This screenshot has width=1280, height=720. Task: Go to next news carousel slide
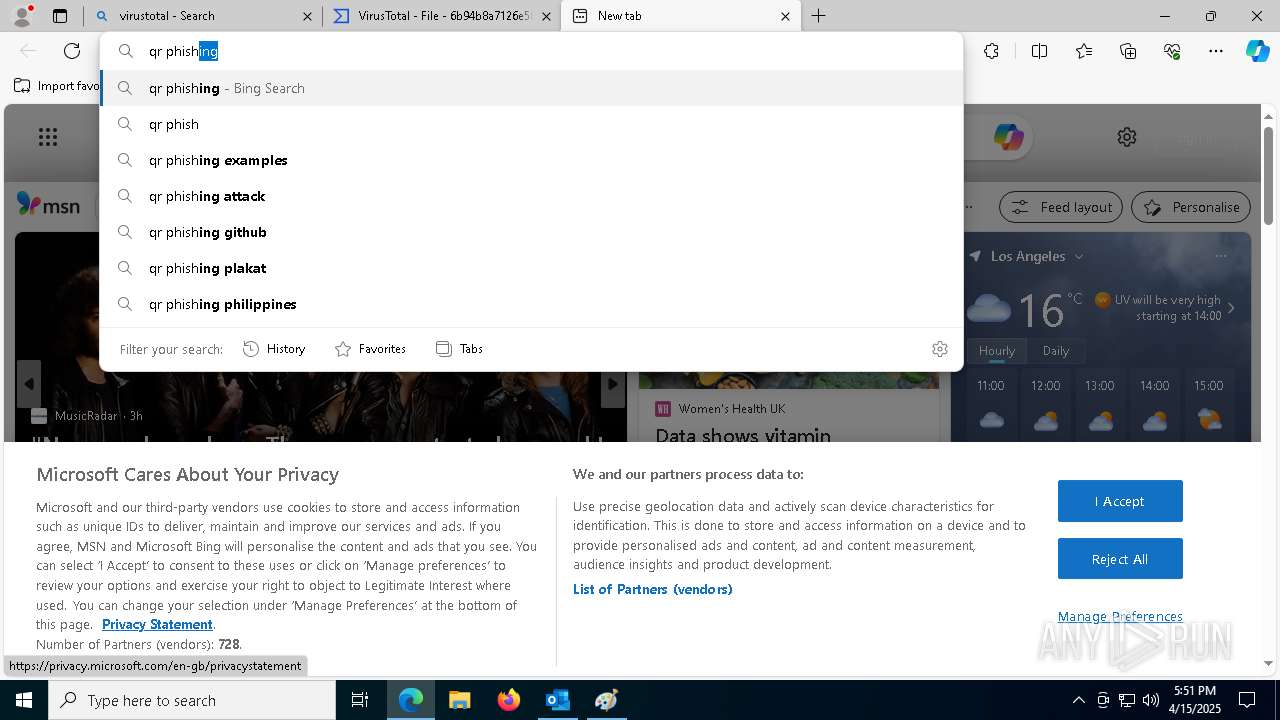pos(613,384)
